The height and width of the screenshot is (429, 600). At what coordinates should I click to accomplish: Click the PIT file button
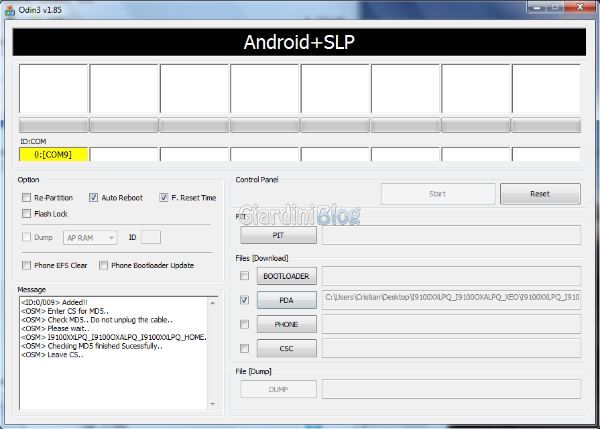tap(278, 235)
